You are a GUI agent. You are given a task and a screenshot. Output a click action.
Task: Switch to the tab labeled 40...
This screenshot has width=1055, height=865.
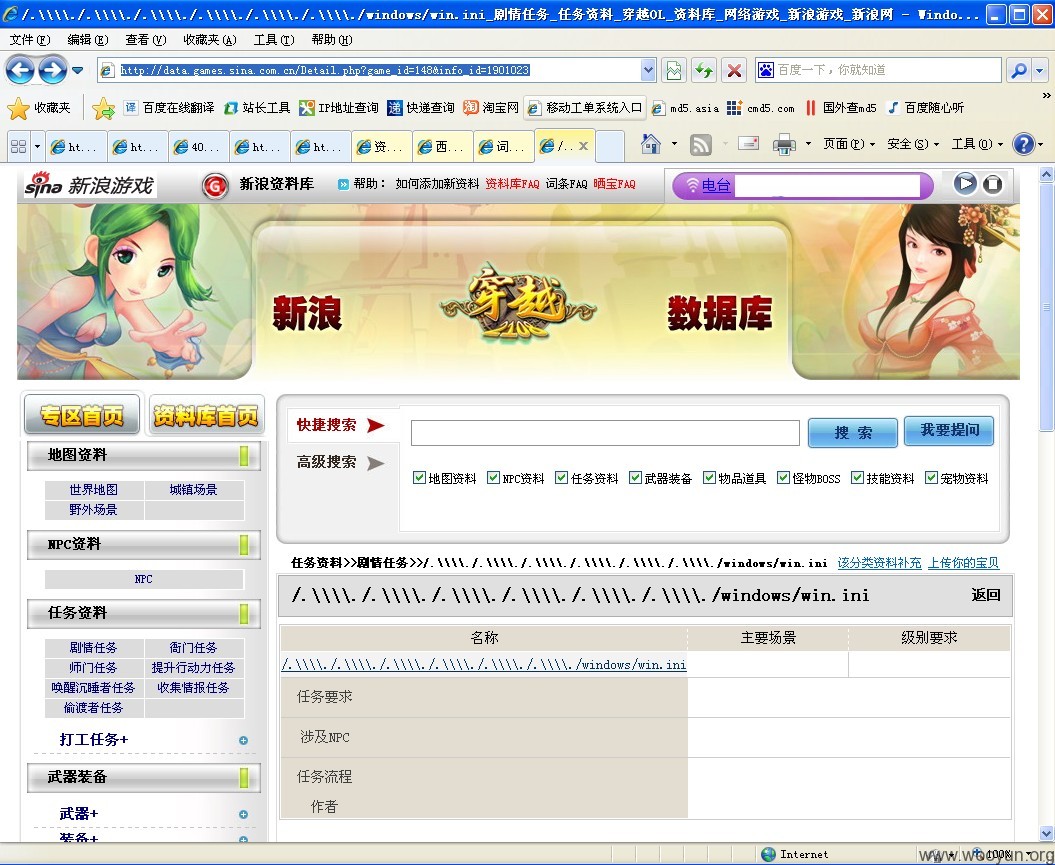[197, 146]
